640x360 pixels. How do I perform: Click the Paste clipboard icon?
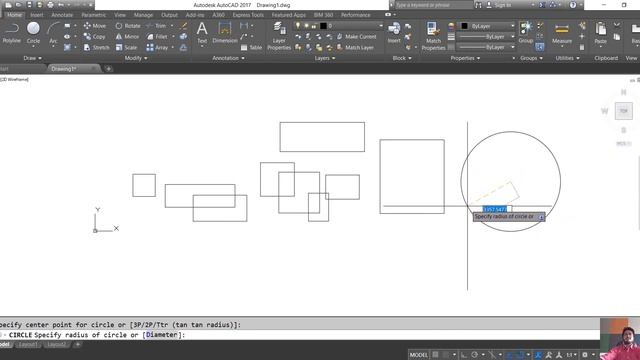pyautogui.click(x=600, y=33)
